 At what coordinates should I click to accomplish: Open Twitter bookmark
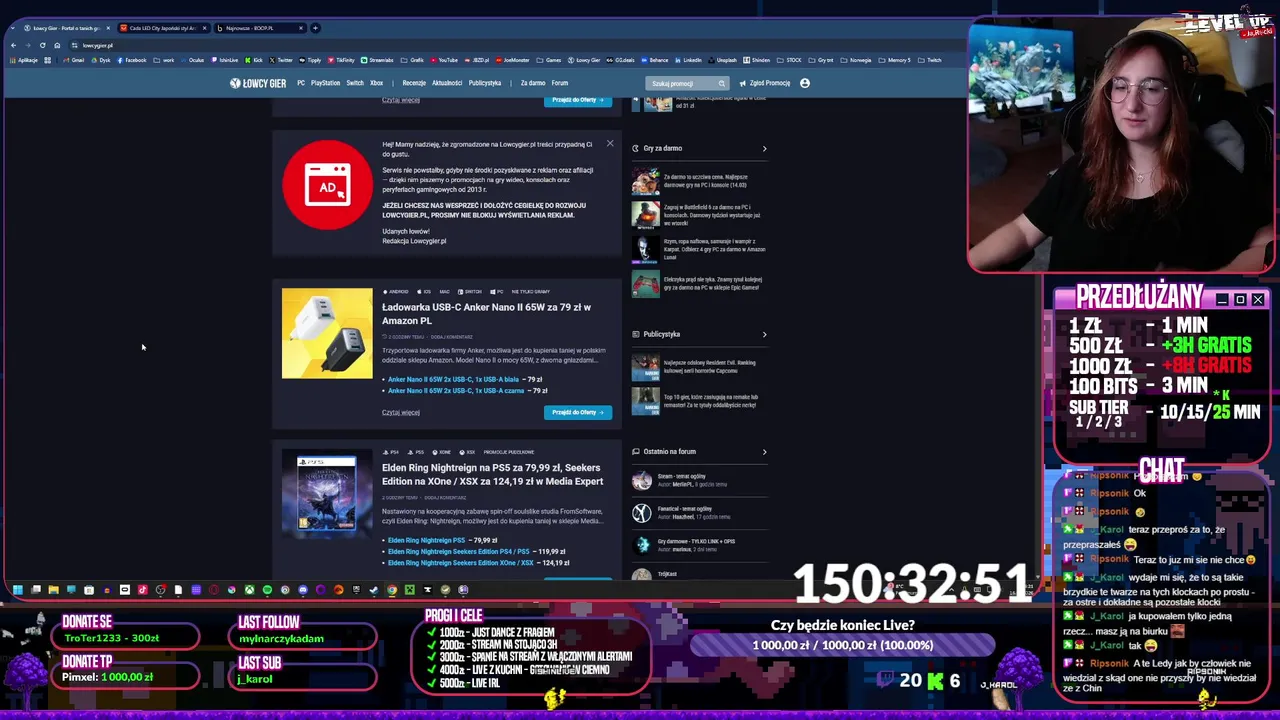281,60
